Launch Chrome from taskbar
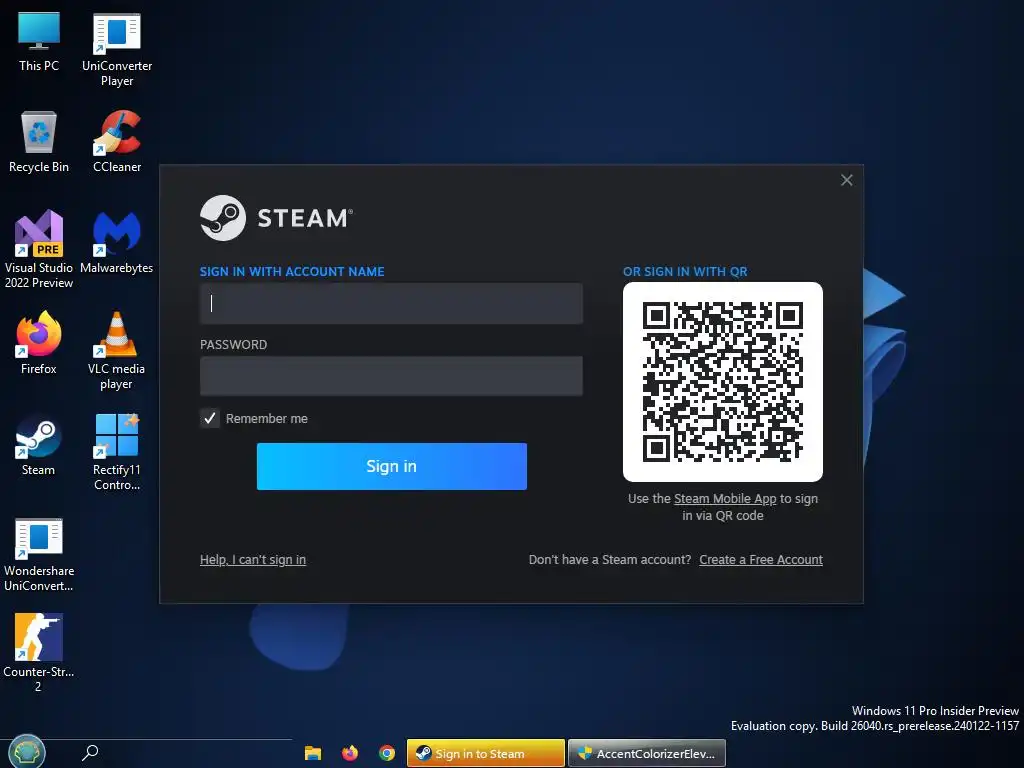The height and width of the screenshot is (768, 1024). click(x=387, y=753)
